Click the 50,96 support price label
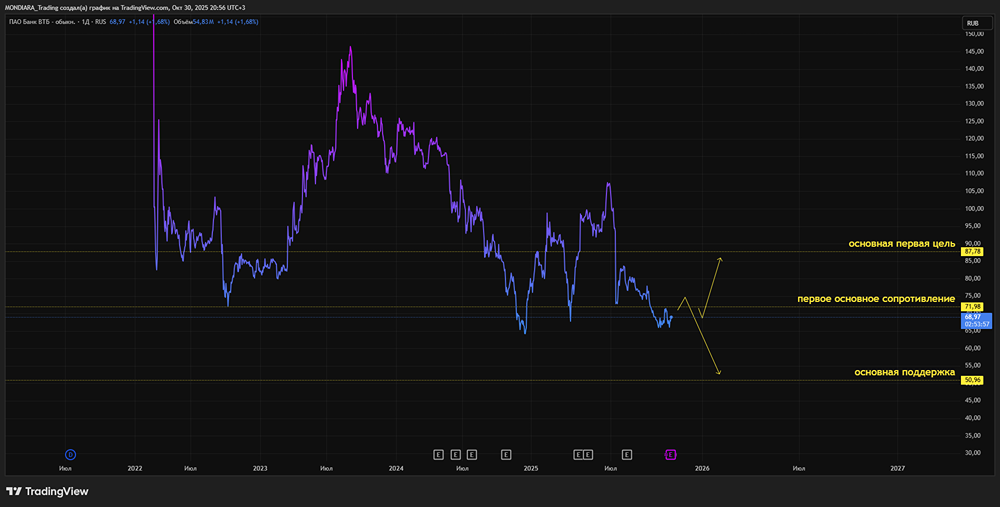This screenshot has height=507, width=1000. [973, 380]
